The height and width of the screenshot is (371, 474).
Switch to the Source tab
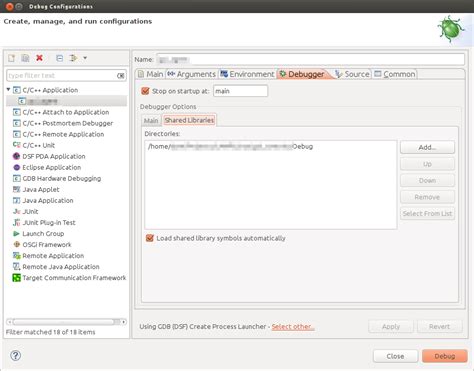(353, 74)
